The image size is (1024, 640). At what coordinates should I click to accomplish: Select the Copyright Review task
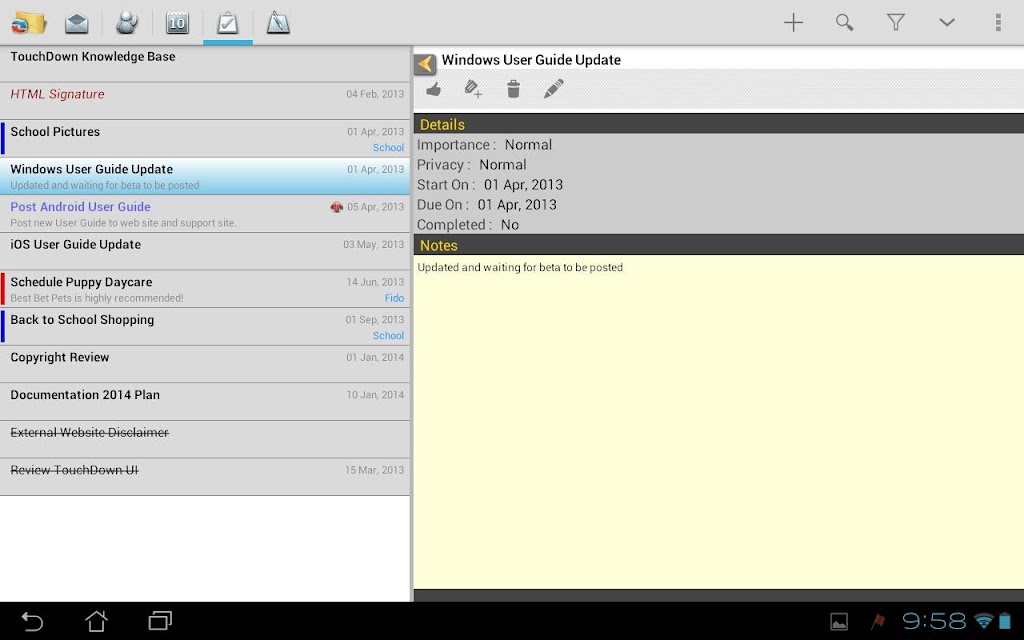click(205, 364)
